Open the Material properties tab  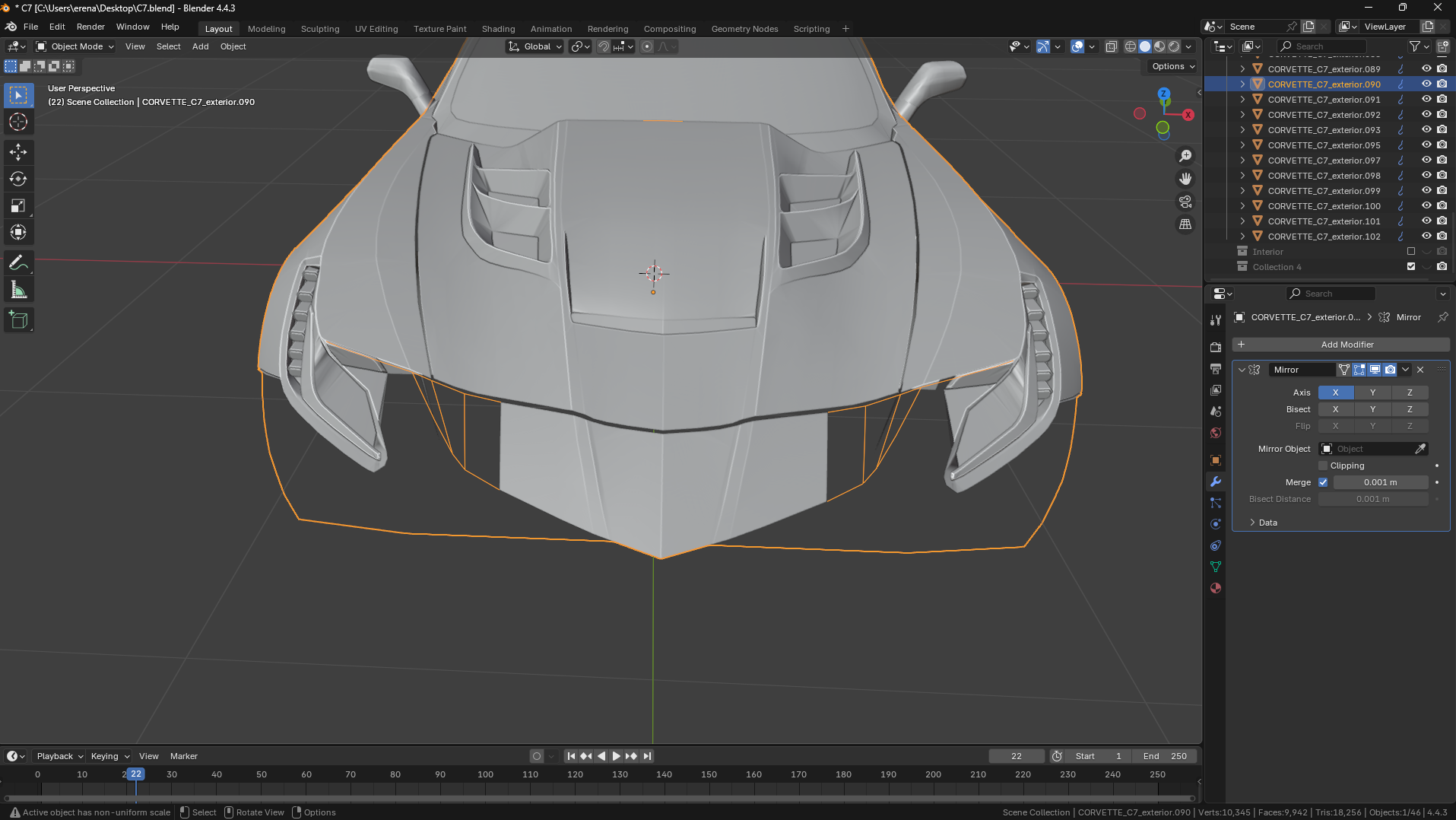(1216, 588)
